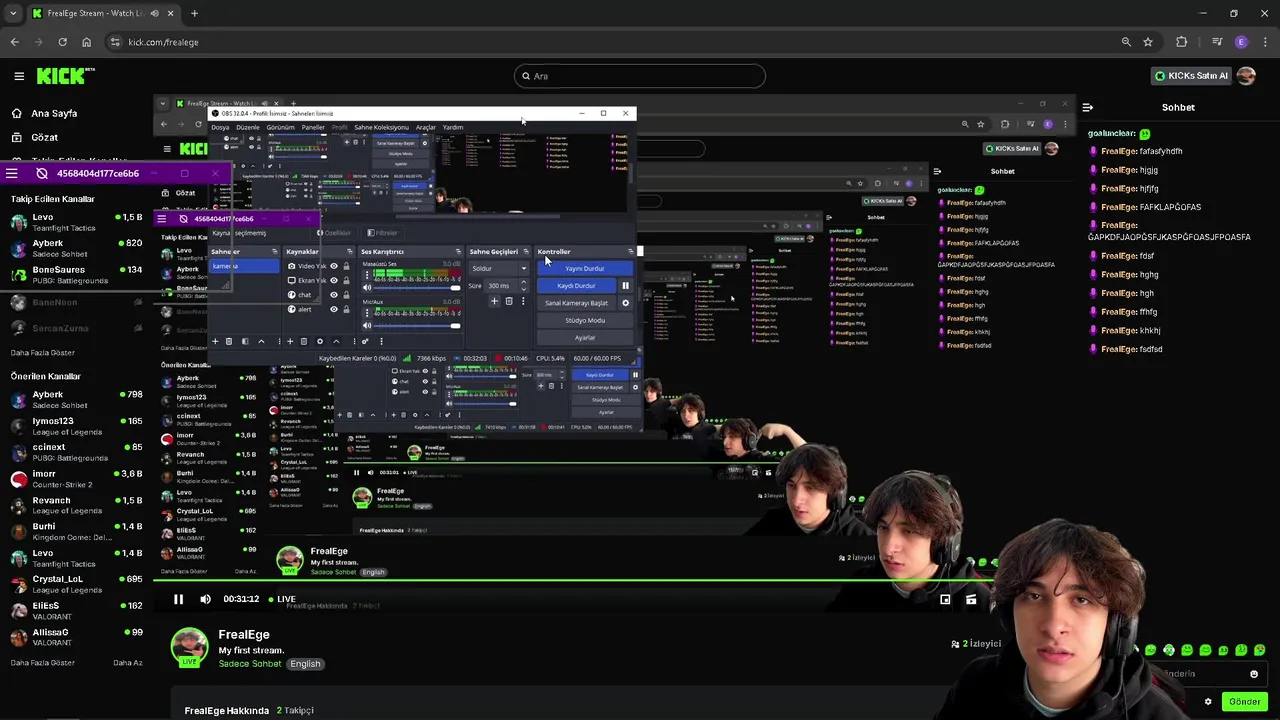Unlock the Video Yak source lock

click(346, 266)
